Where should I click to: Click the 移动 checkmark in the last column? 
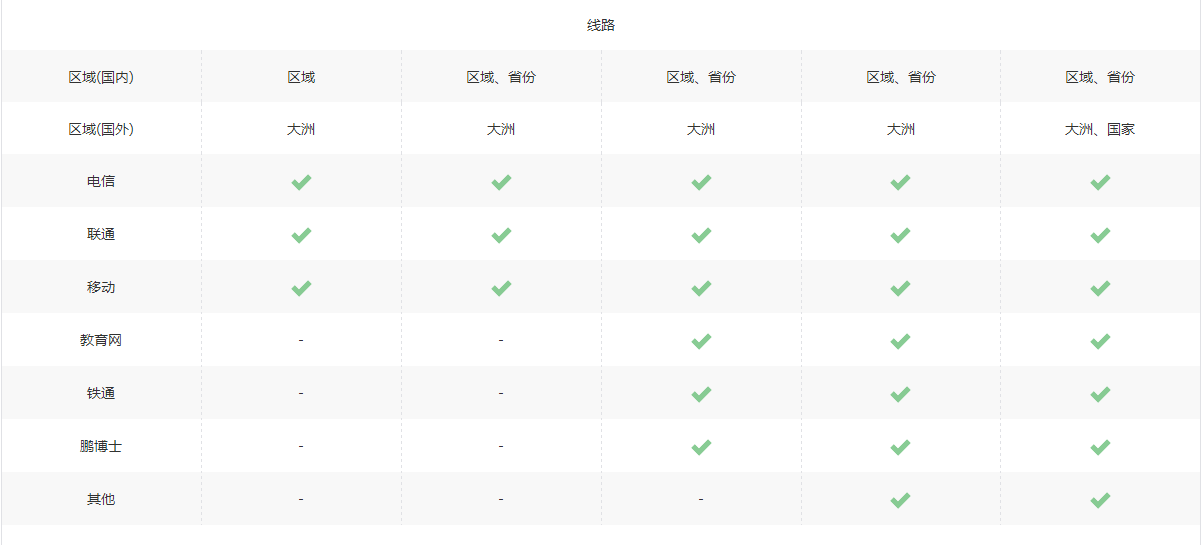coord(1100,288)
